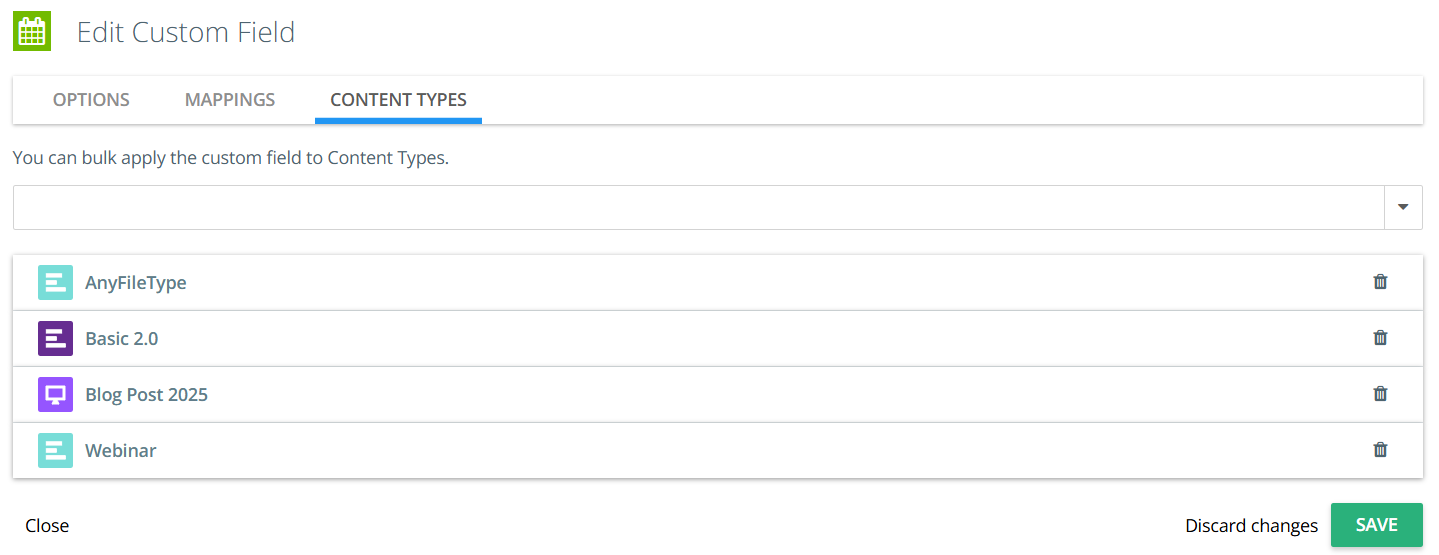Delete Blog Post 2025 content type
This screenshot has width=1439, height=555.
1380,394
